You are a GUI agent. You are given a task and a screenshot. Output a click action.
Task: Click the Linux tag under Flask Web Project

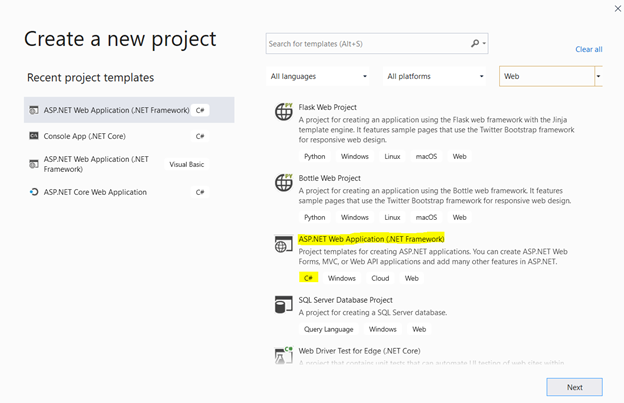coord(392,156)
